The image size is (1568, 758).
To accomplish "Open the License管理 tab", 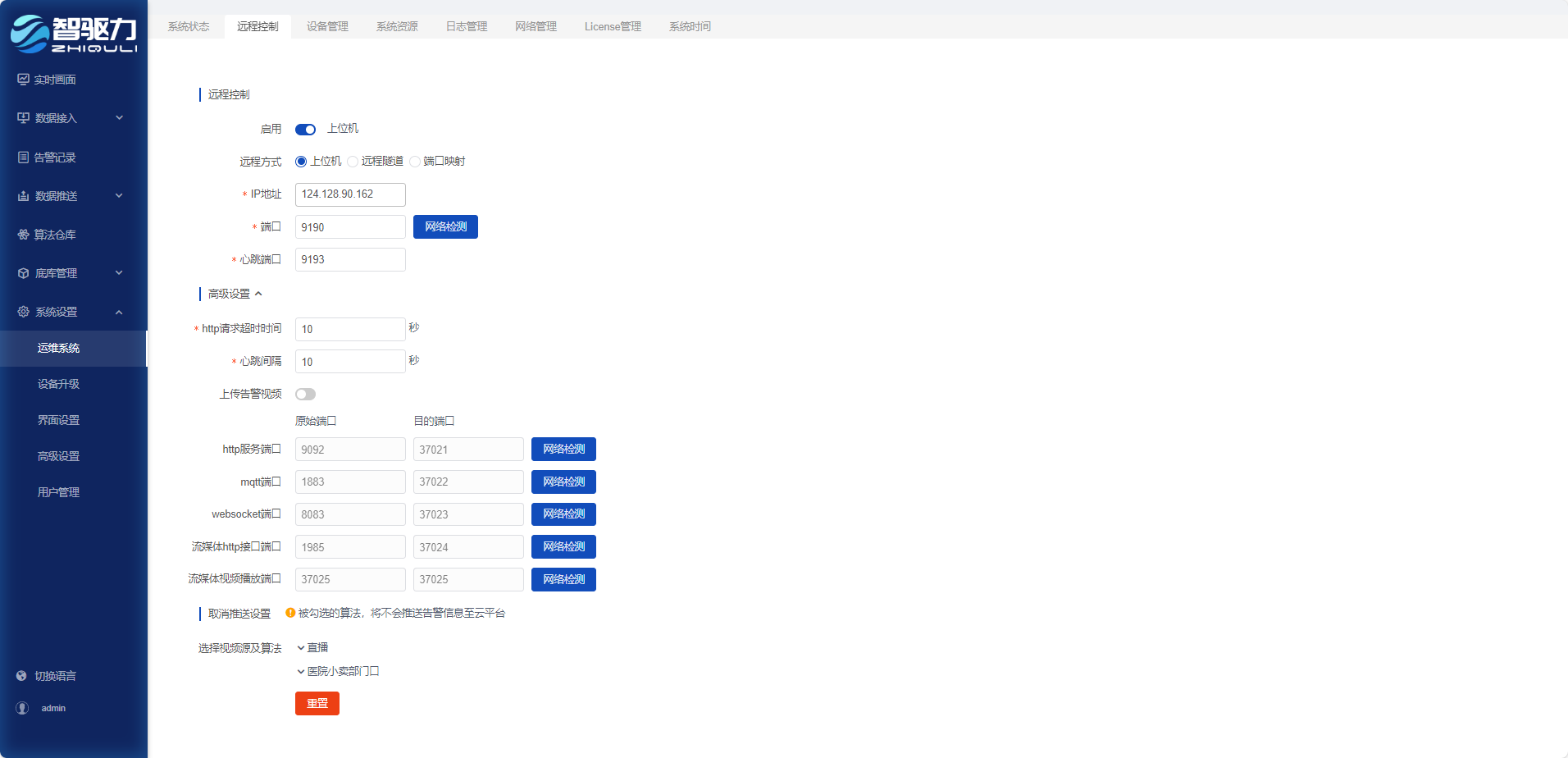I will click(613, 26).
